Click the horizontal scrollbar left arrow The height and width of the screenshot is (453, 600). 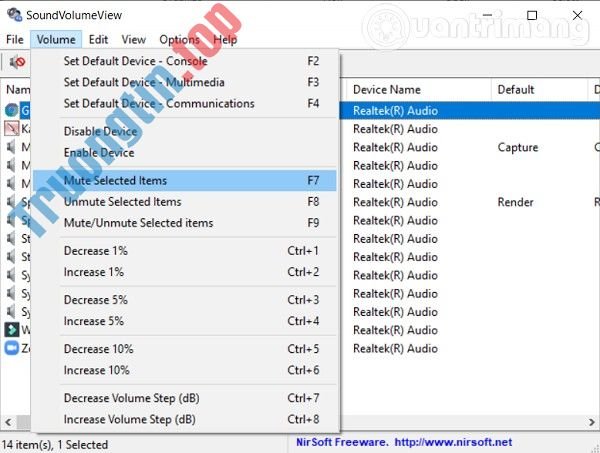[x=8, y=422]
